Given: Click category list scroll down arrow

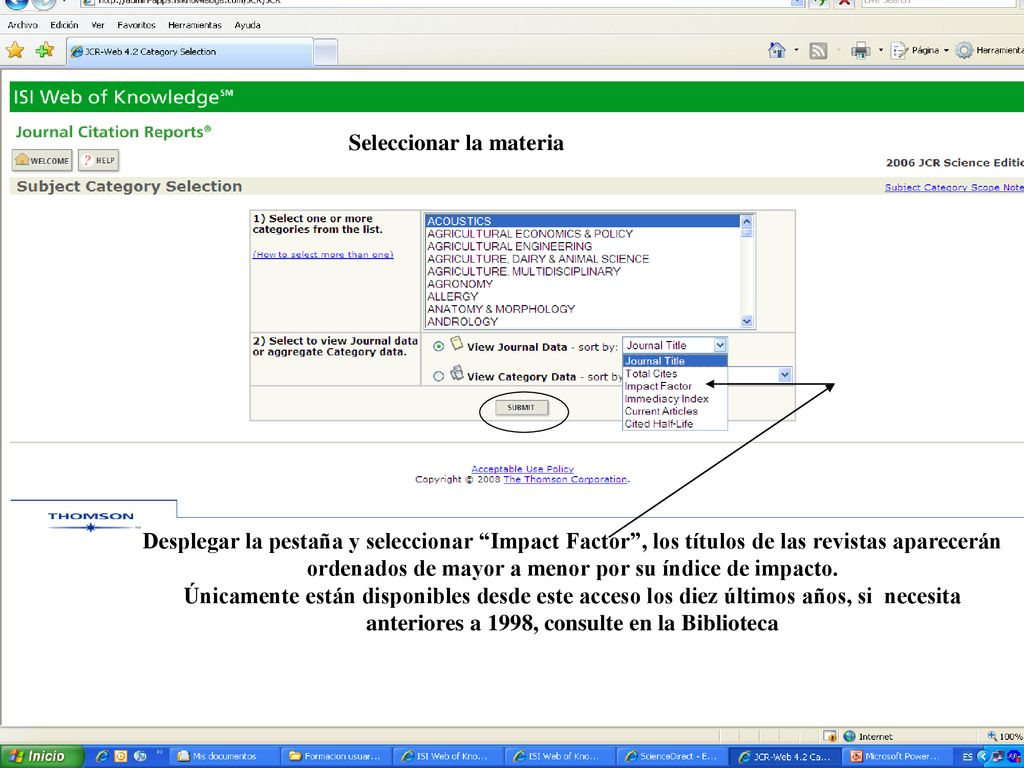Looking at the screenshot, I should [x=747, y=321].
